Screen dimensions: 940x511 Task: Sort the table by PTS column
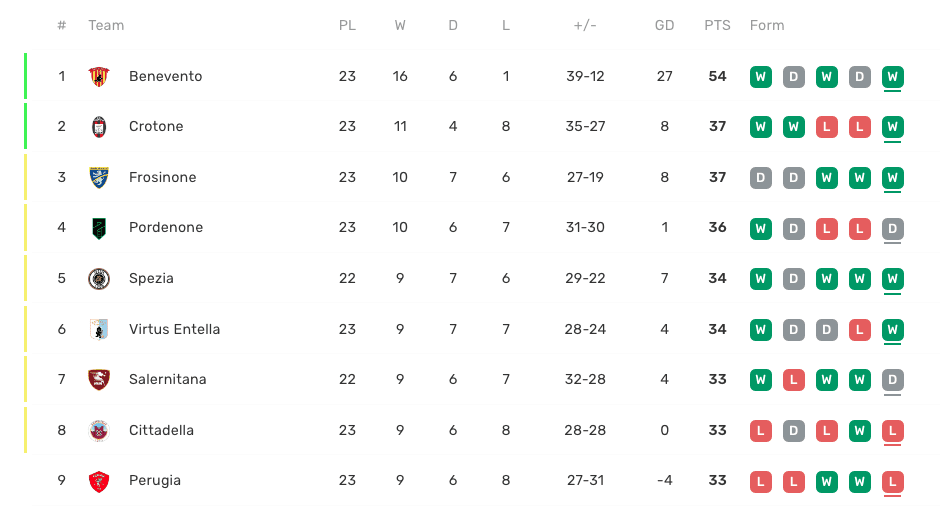(717, 25)
